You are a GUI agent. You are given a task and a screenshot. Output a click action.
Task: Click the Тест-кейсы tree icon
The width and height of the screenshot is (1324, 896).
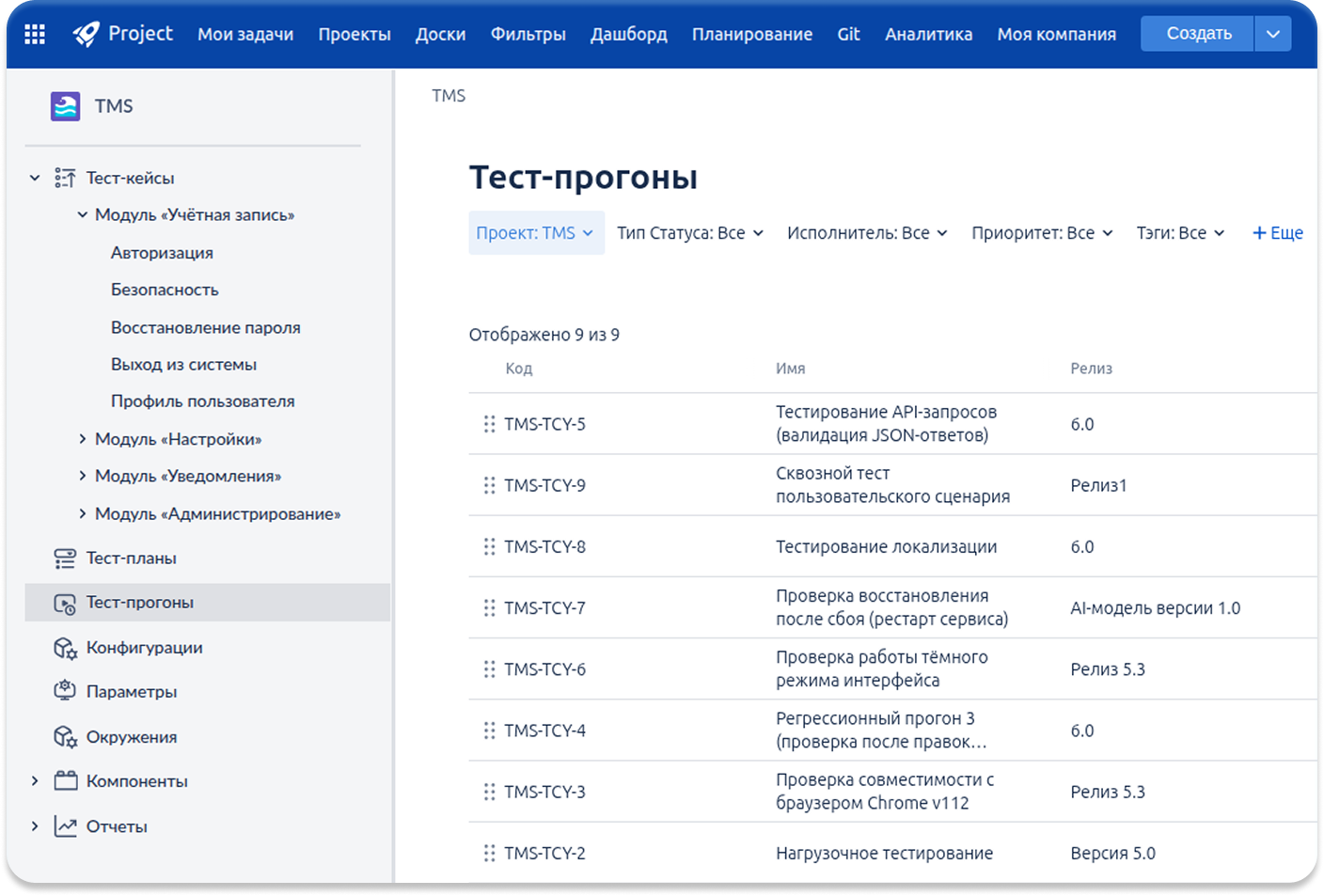pyautogui.click(x=65, y=178)
